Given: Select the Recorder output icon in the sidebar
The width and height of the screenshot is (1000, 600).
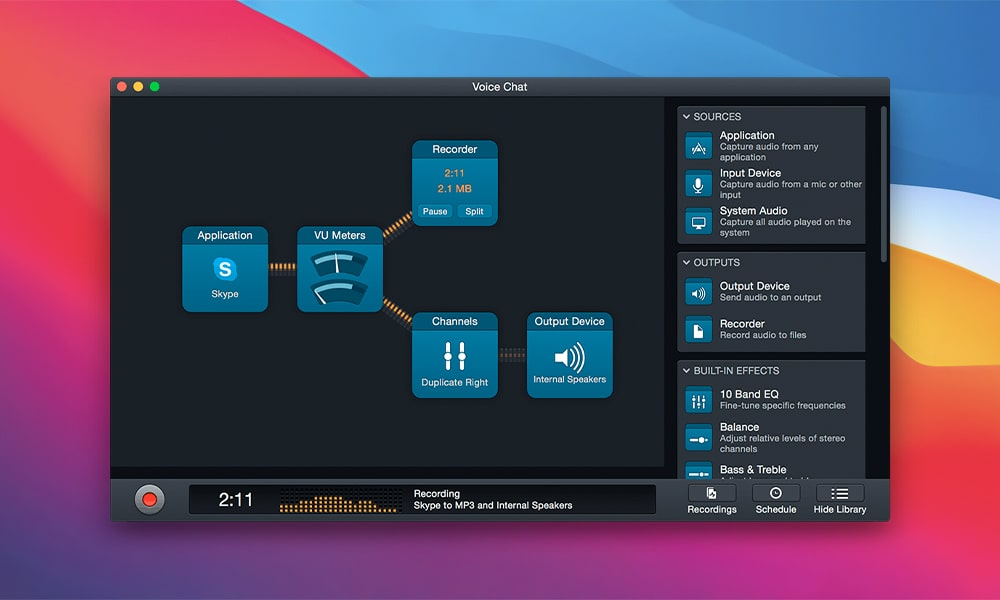Looking at the screenshot, I should point(698,329).
